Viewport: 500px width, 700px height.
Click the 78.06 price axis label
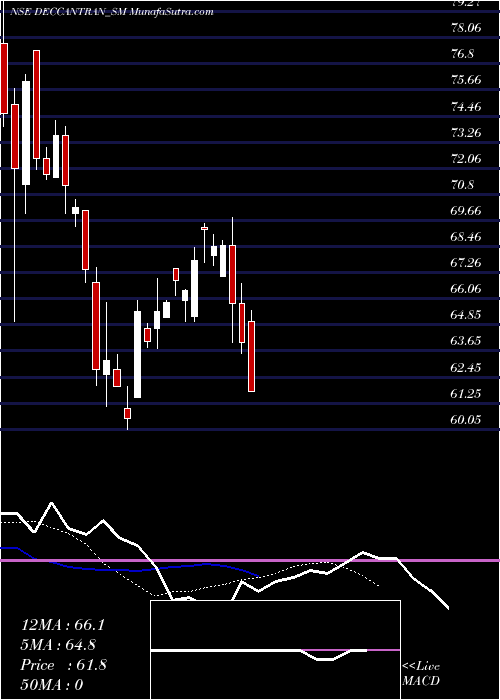pyautogui.click(x=466, y=28)
